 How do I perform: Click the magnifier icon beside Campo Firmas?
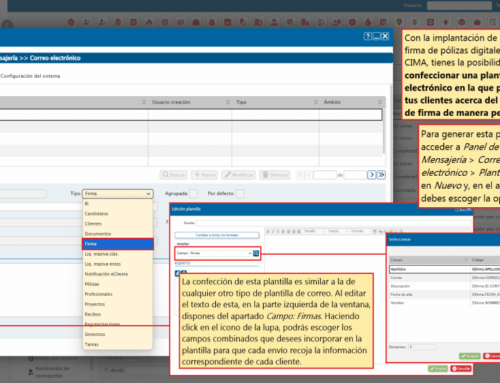pyautogui.click(x=256, y=253)
